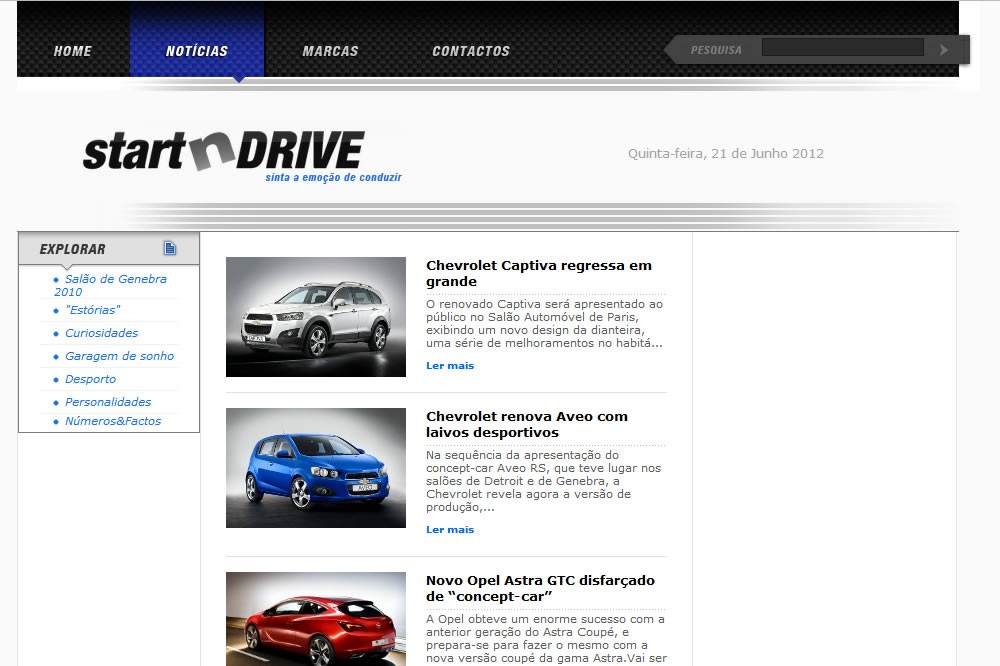Click Ler mais under the Captiva article
This screenshot has width=1000, height=666.
[450, 366]
